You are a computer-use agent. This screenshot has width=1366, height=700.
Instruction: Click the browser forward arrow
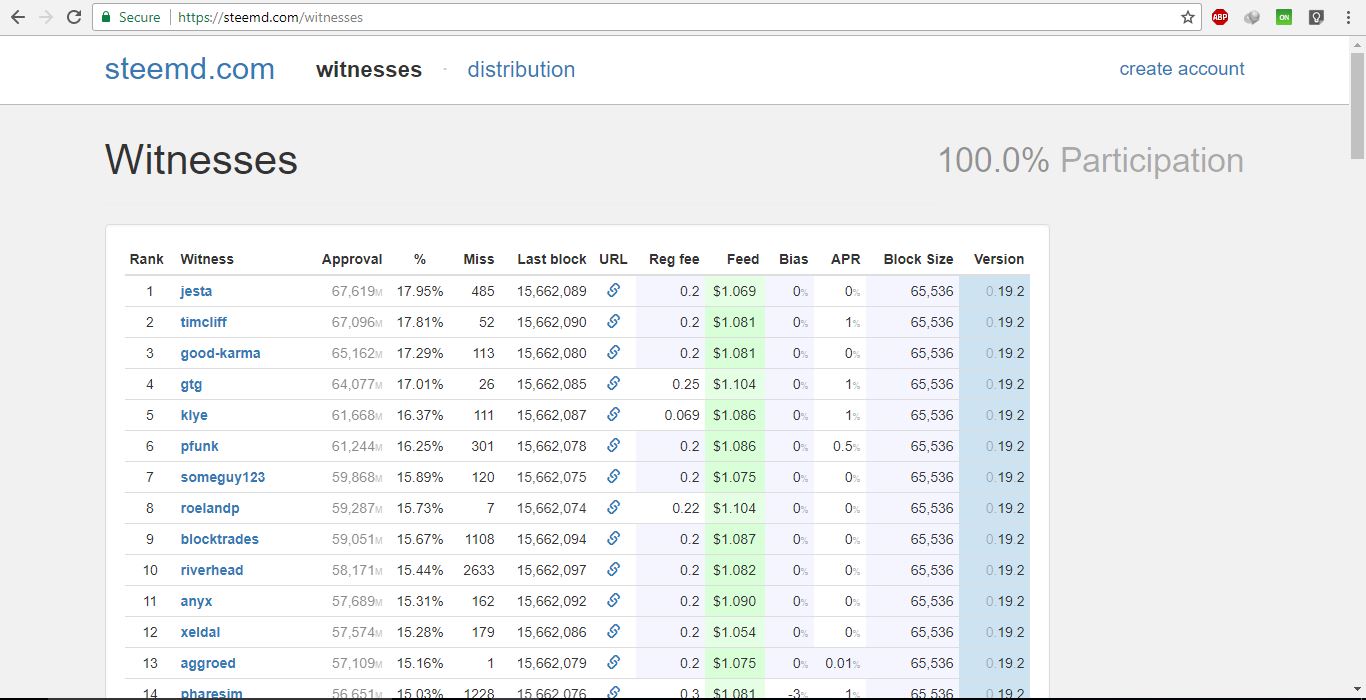[46, 17]
